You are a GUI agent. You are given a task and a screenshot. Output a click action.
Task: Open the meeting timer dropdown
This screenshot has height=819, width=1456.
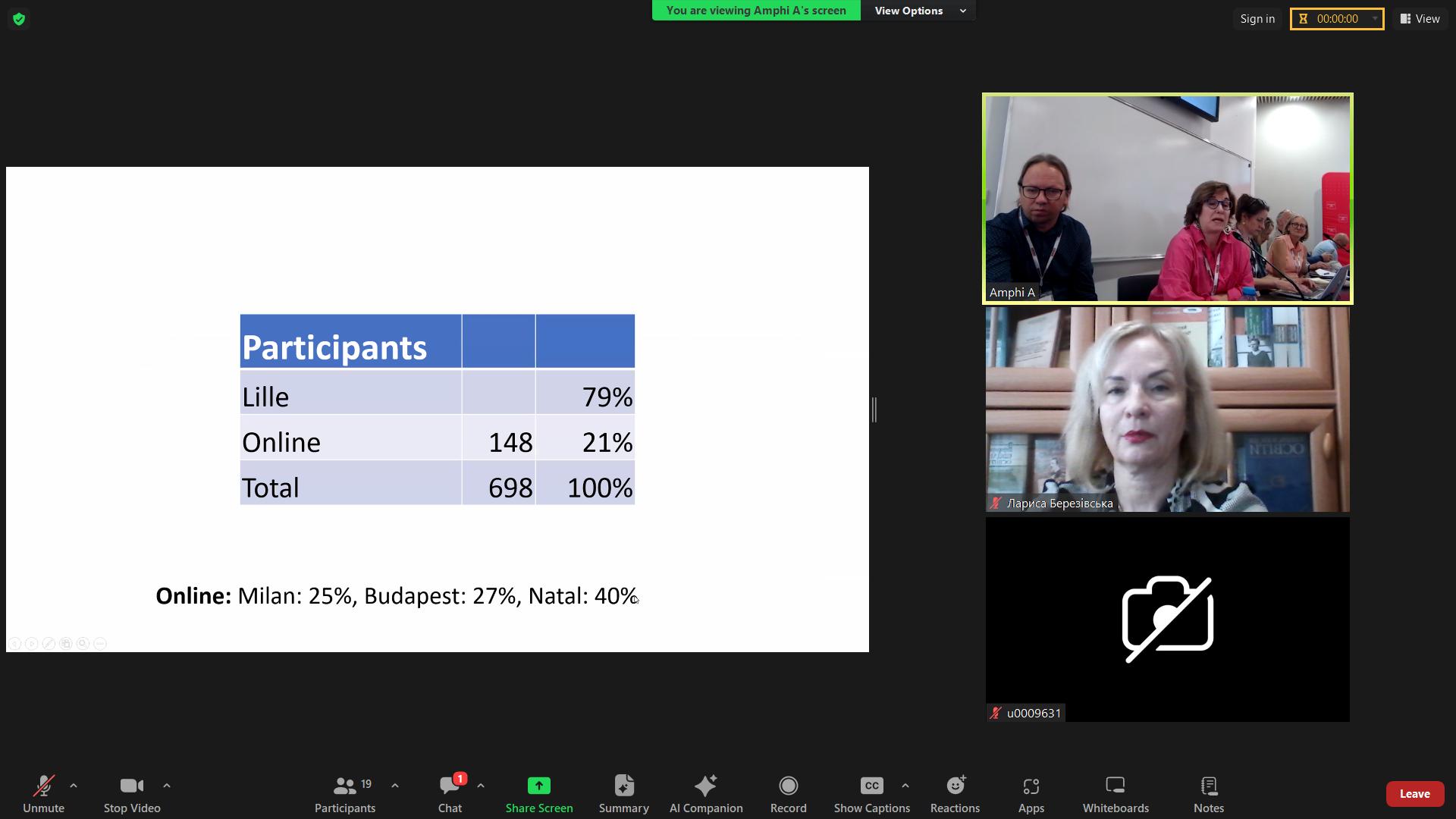tap(1375, 19)
